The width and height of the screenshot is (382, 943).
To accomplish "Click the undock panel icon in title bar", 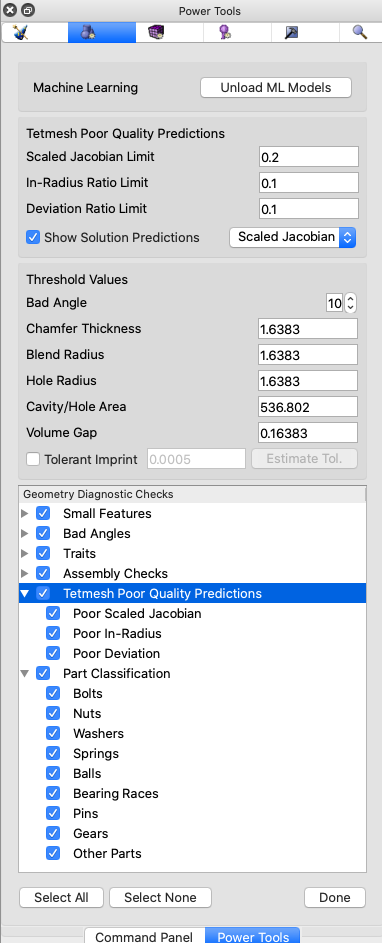I will tap(28, 10).
